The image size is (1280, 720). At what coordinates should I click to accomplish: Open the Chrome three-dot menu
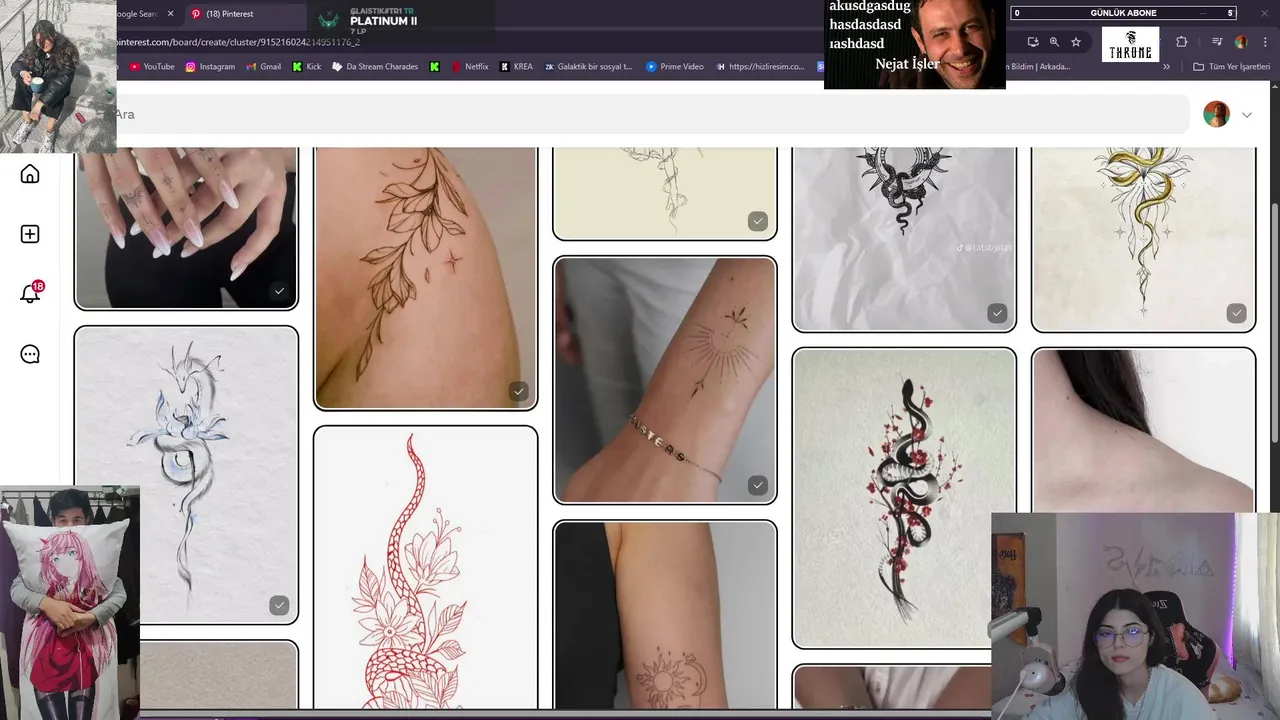click(x=1266, y=42)
